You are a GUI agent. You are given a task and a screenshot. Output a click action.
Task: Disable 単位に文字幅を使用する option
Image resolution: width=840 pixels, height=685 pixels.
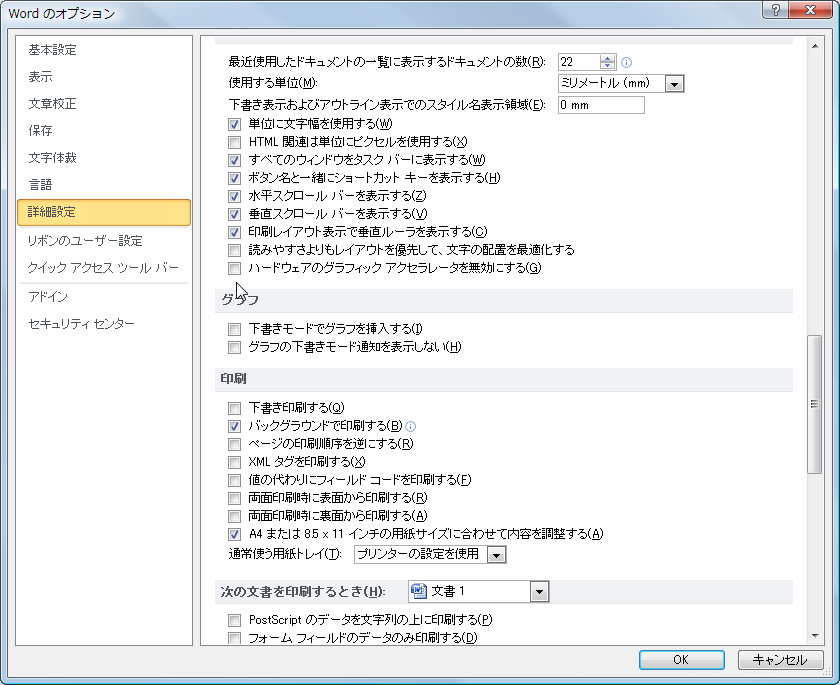coord(234,122)
